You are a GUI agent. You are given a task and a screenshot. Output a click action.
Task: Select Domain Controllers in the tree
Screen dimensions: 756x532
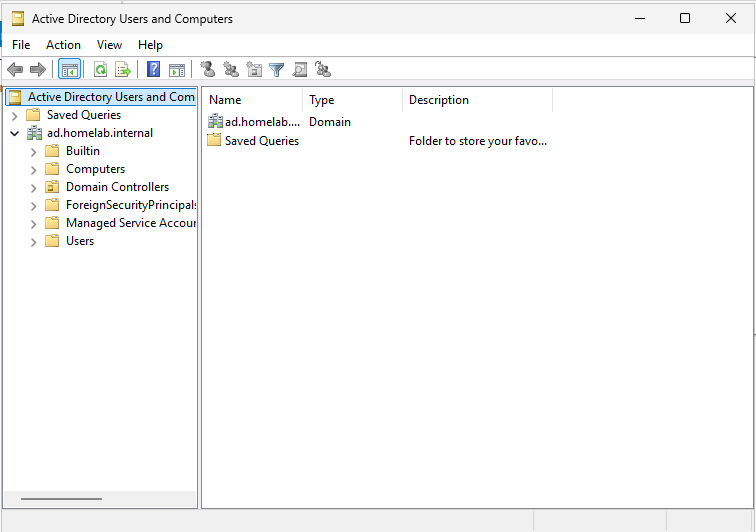point(118,187)
